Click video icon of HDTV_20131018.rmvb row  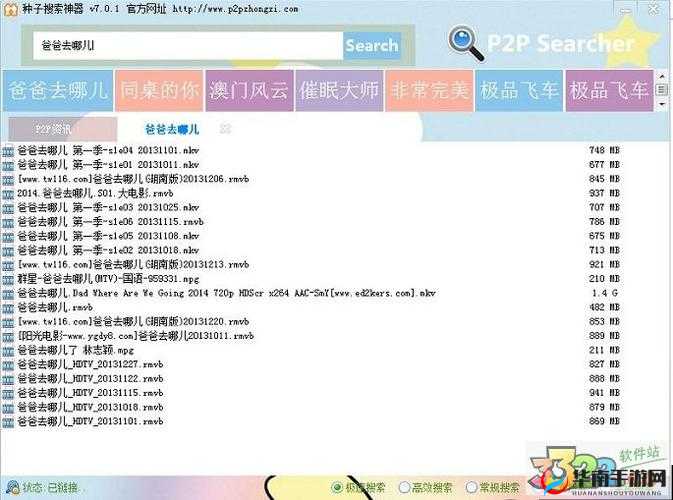[x=8, y=408]
